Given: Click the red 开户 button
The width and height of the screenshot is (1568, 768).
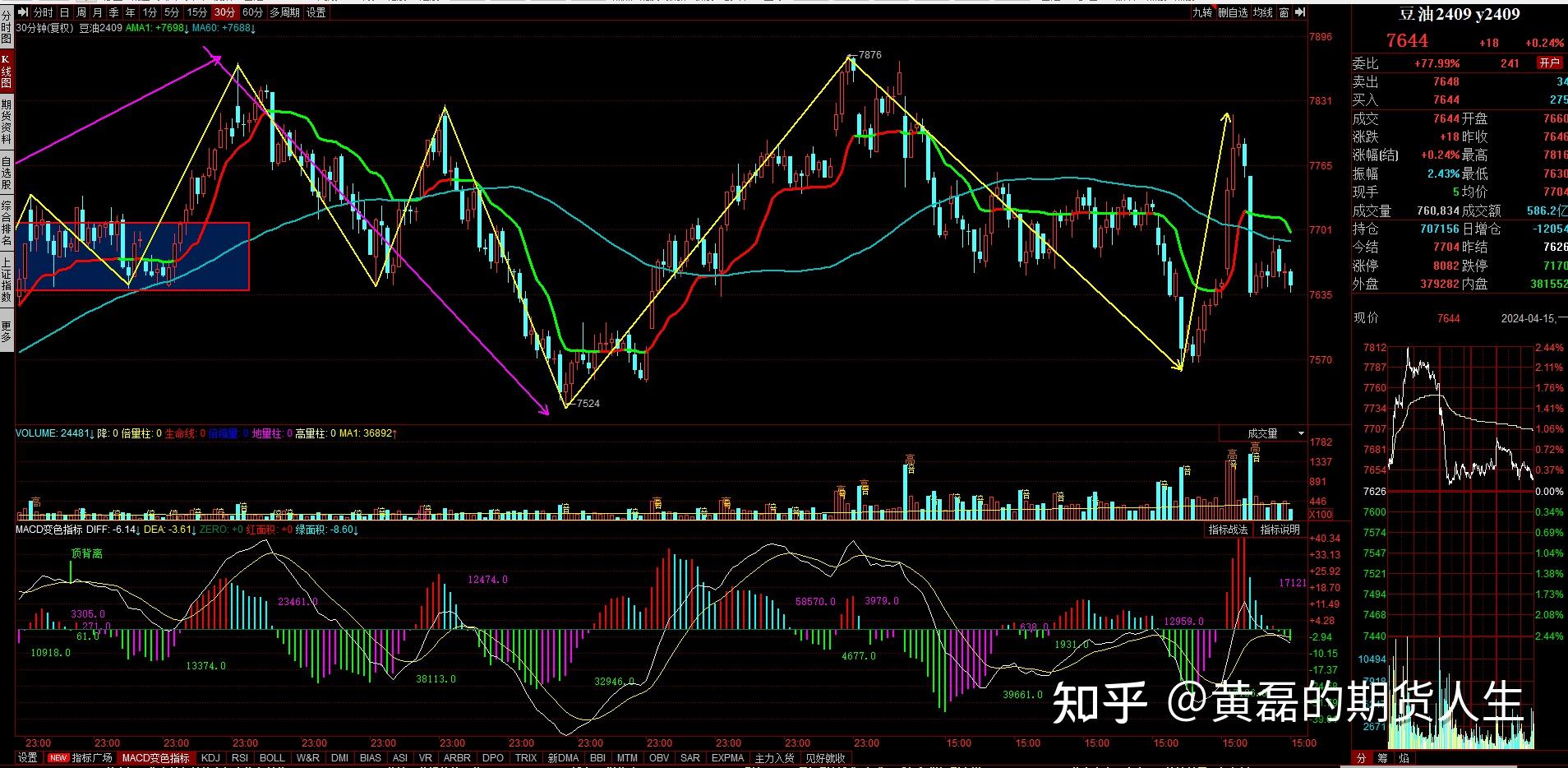Looking at the screenshot, I should (1549, 63).
